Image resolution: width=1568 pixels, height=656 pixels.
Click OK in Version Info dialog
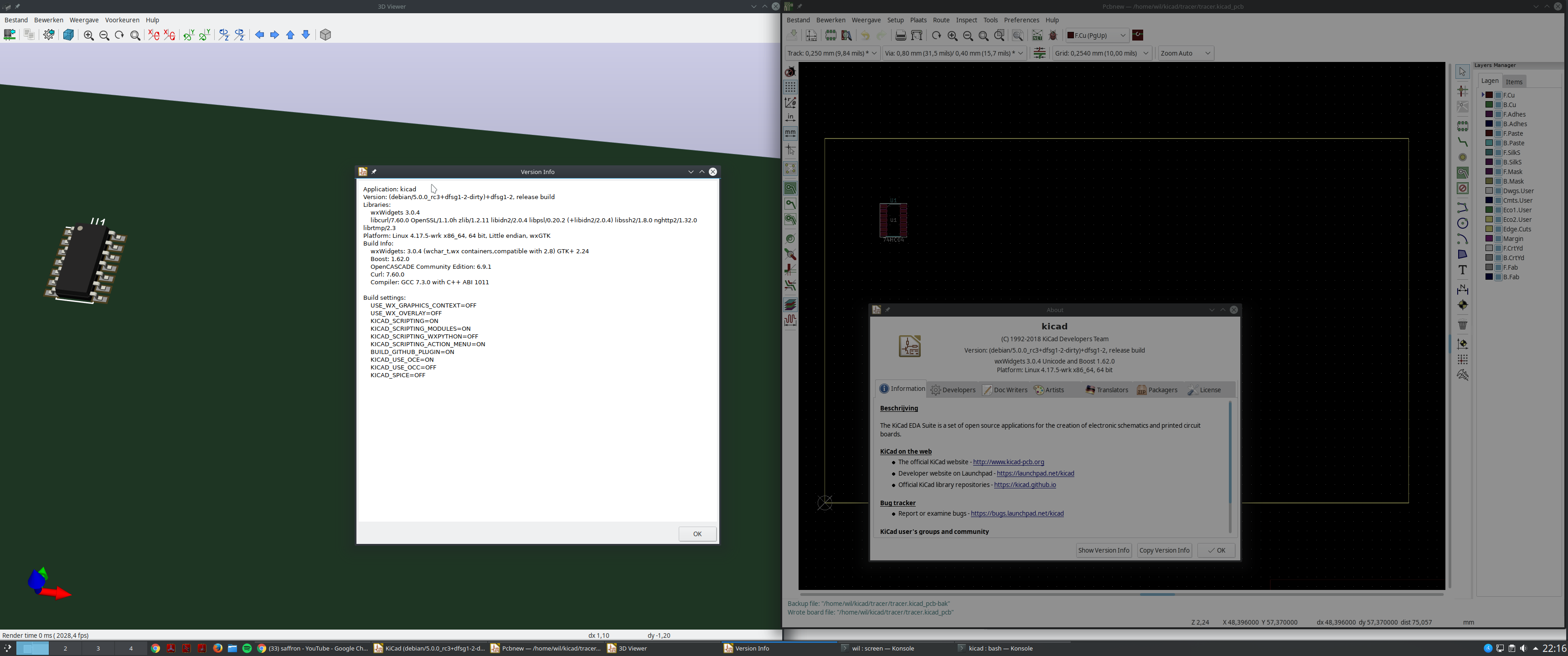click(x=697, y=534)
